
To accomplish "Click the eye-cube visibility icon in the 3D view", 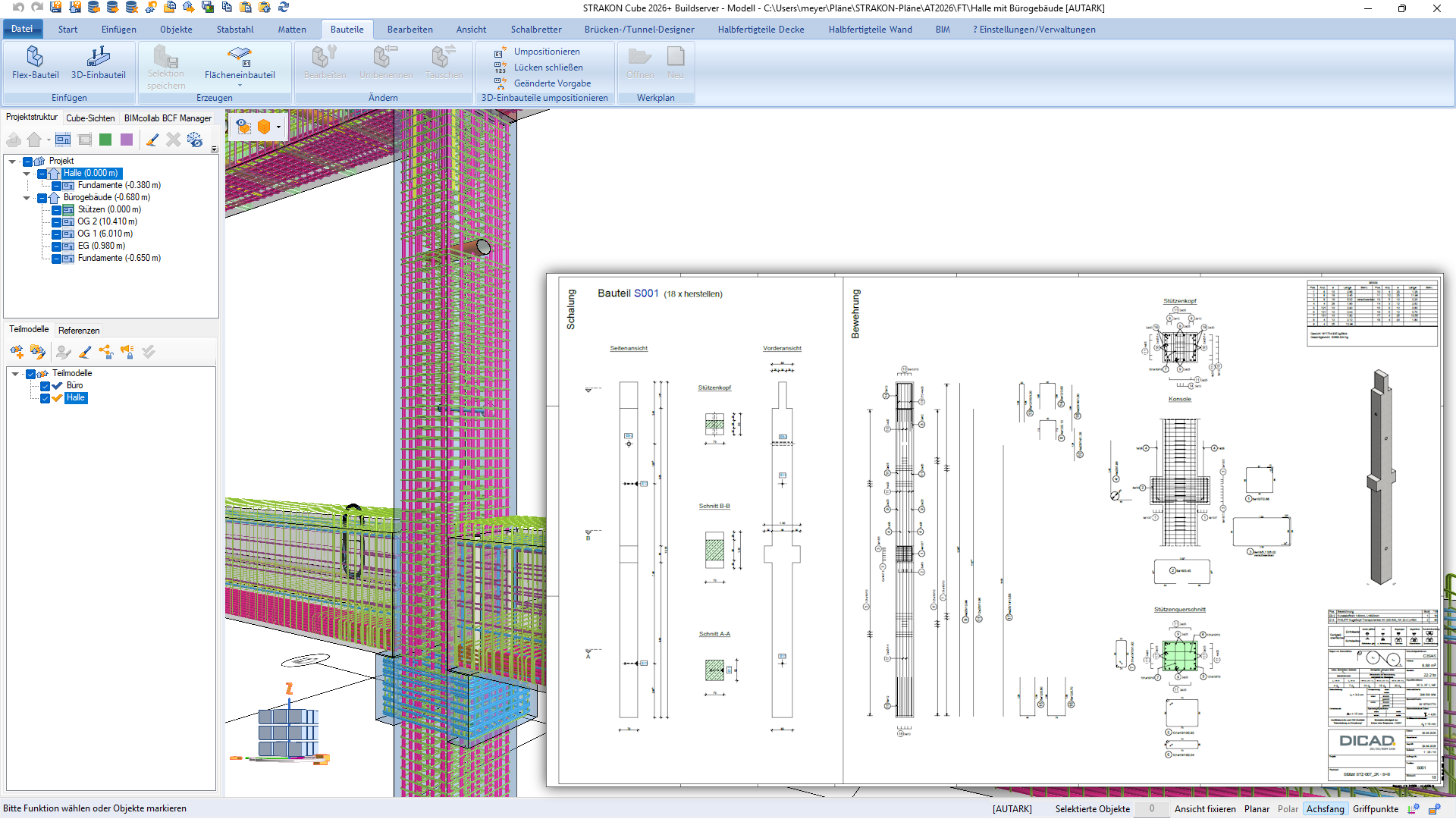I will coord(243,127).
